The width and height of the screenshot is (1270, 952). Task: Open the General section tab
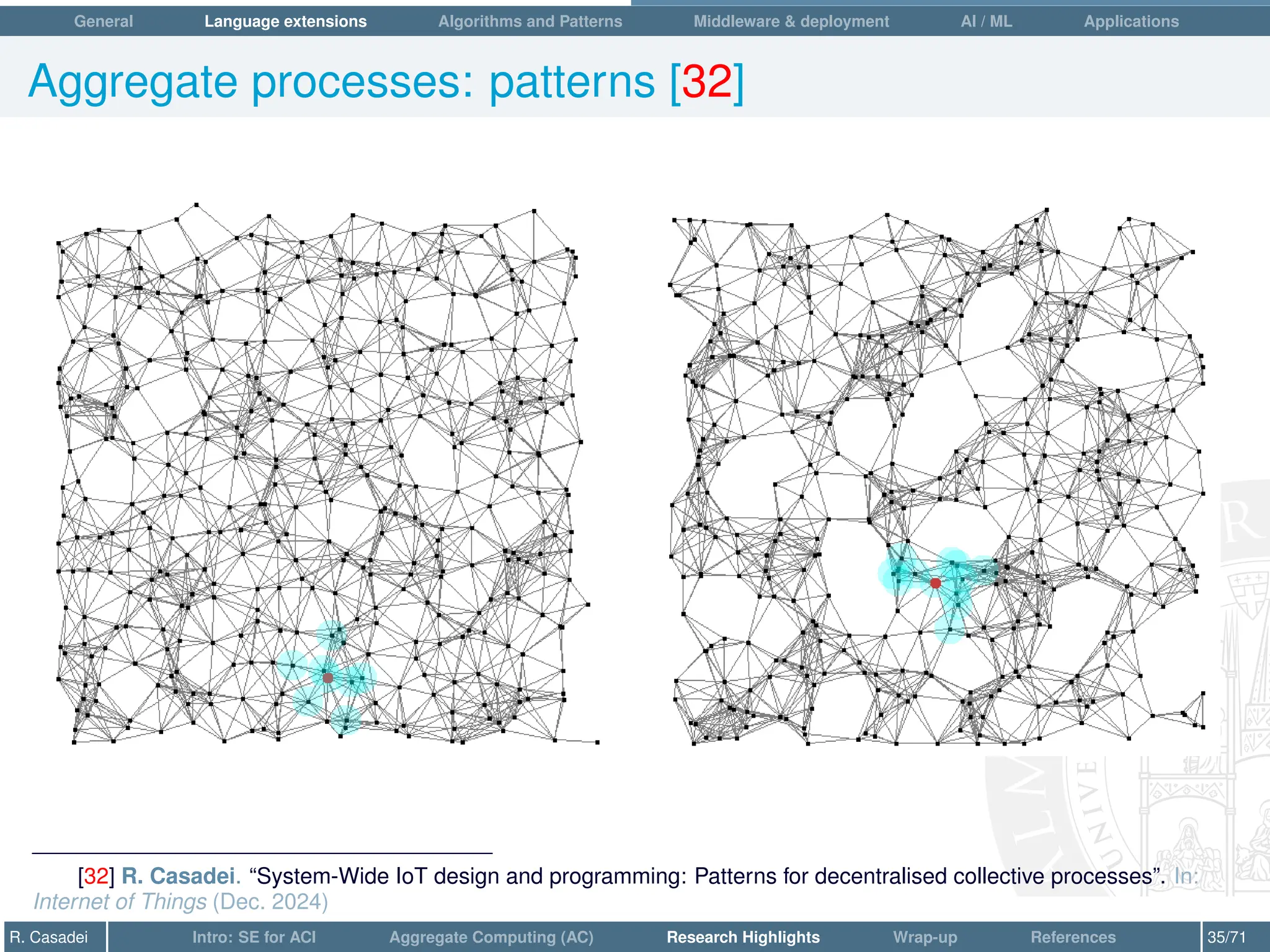(104, 21)
